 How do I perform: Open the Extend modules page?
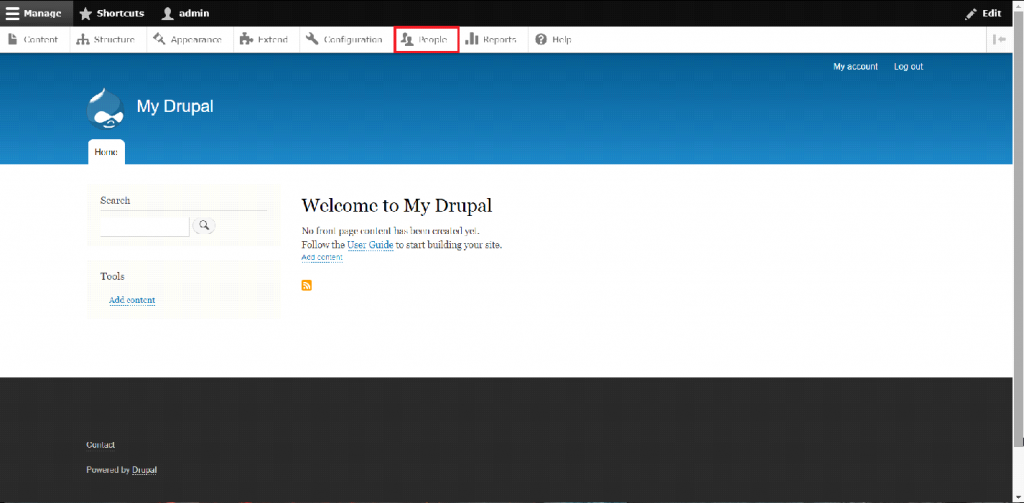(264, 40)
